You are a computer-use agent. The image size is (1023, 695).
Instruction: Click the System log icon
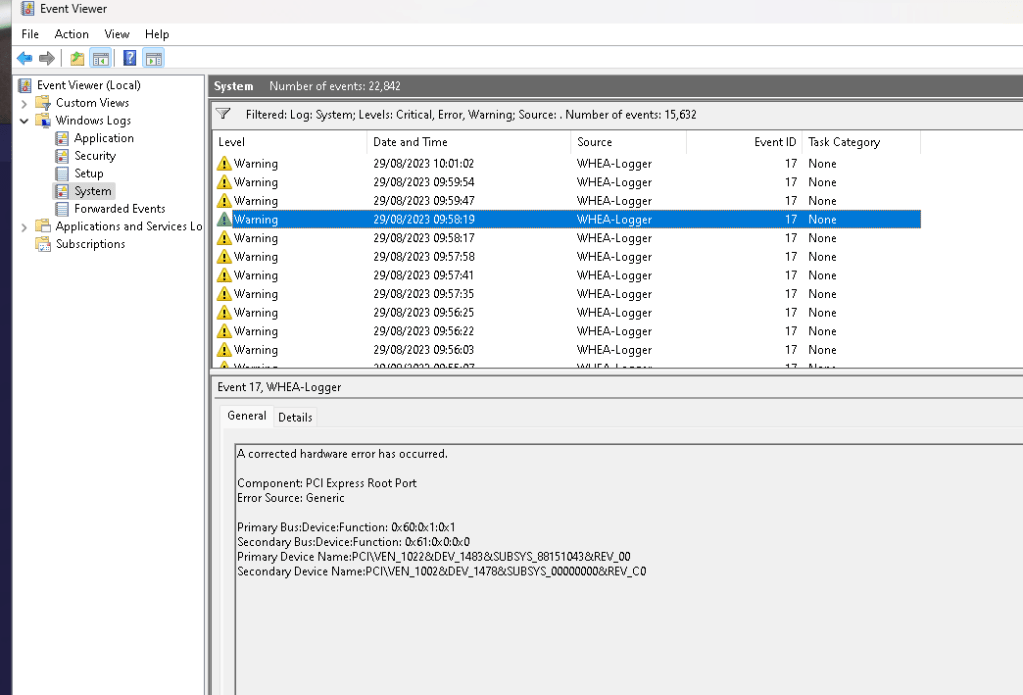(x=62, y=191)
